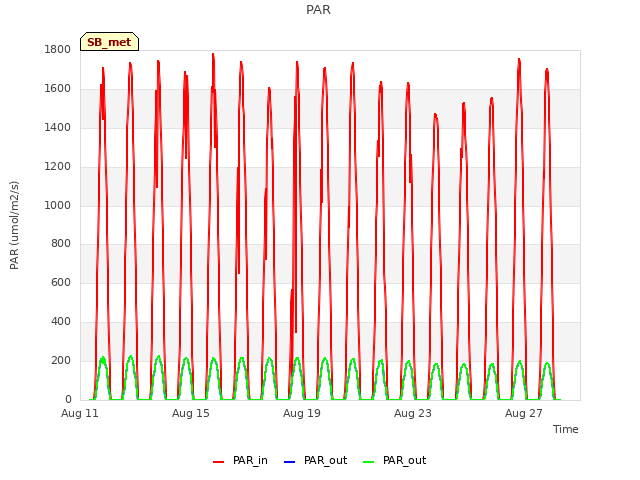The image size is (640, 480).
Task: Click the x-axis title Time
Action: tap(565, 429)
